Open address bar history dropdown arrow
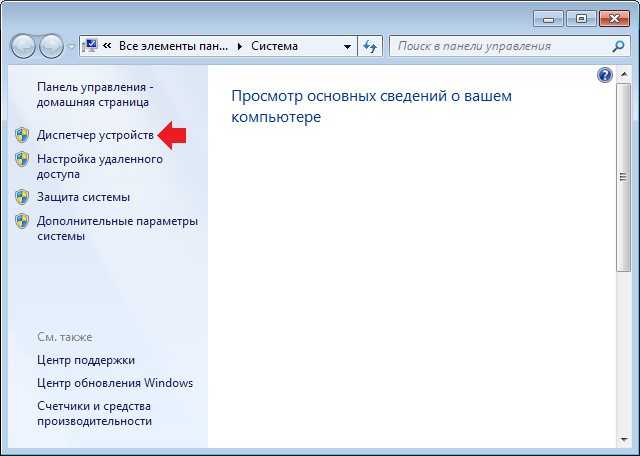The width and height of the screenshot is (640, 456). pyautogui.click(x=347, y=47)
